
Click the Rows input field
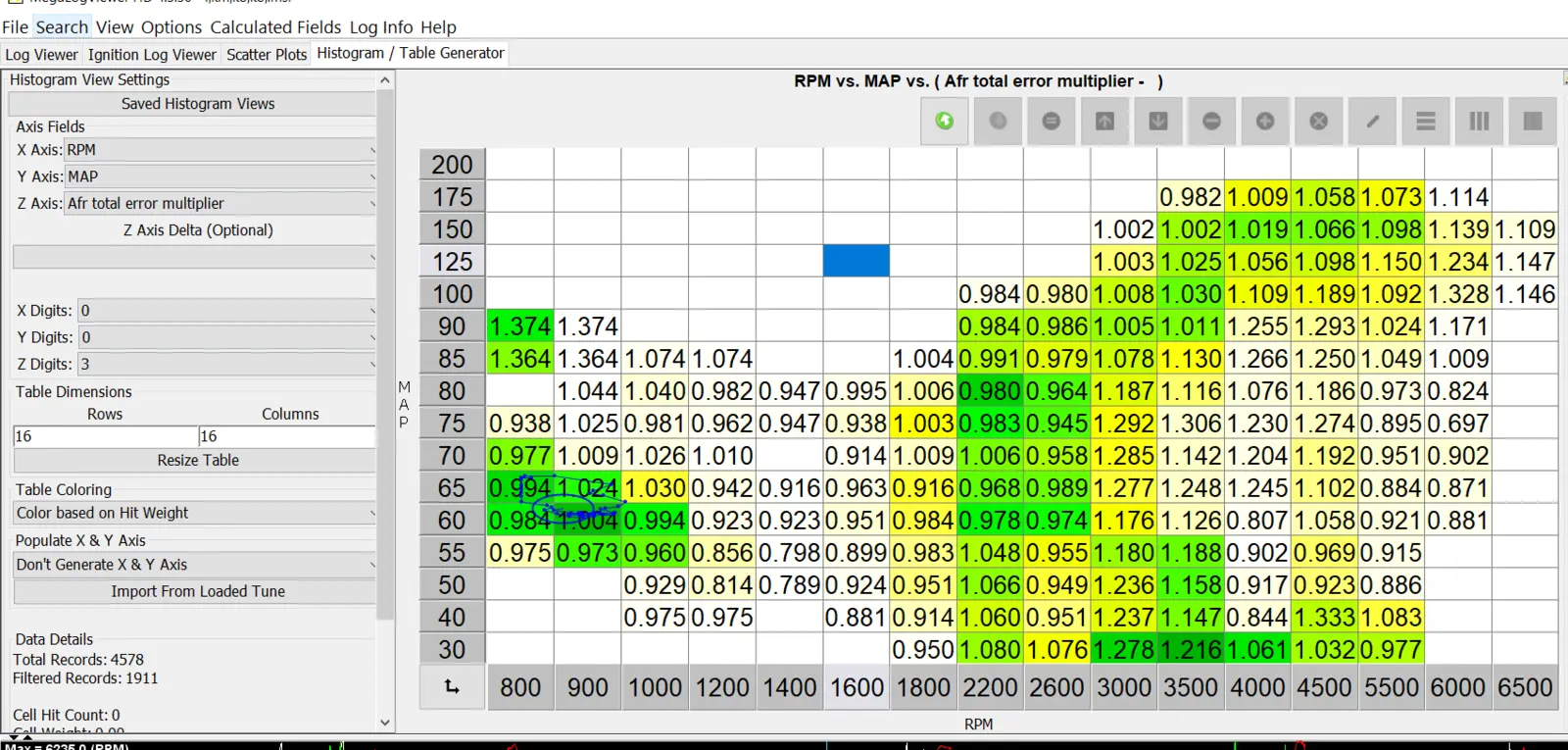105,436
